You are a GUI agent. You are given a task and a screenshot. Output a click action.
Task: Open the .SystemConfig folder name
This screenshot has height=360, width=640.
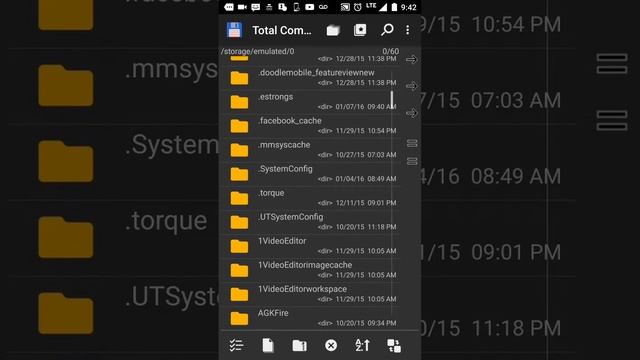[285, 169]
